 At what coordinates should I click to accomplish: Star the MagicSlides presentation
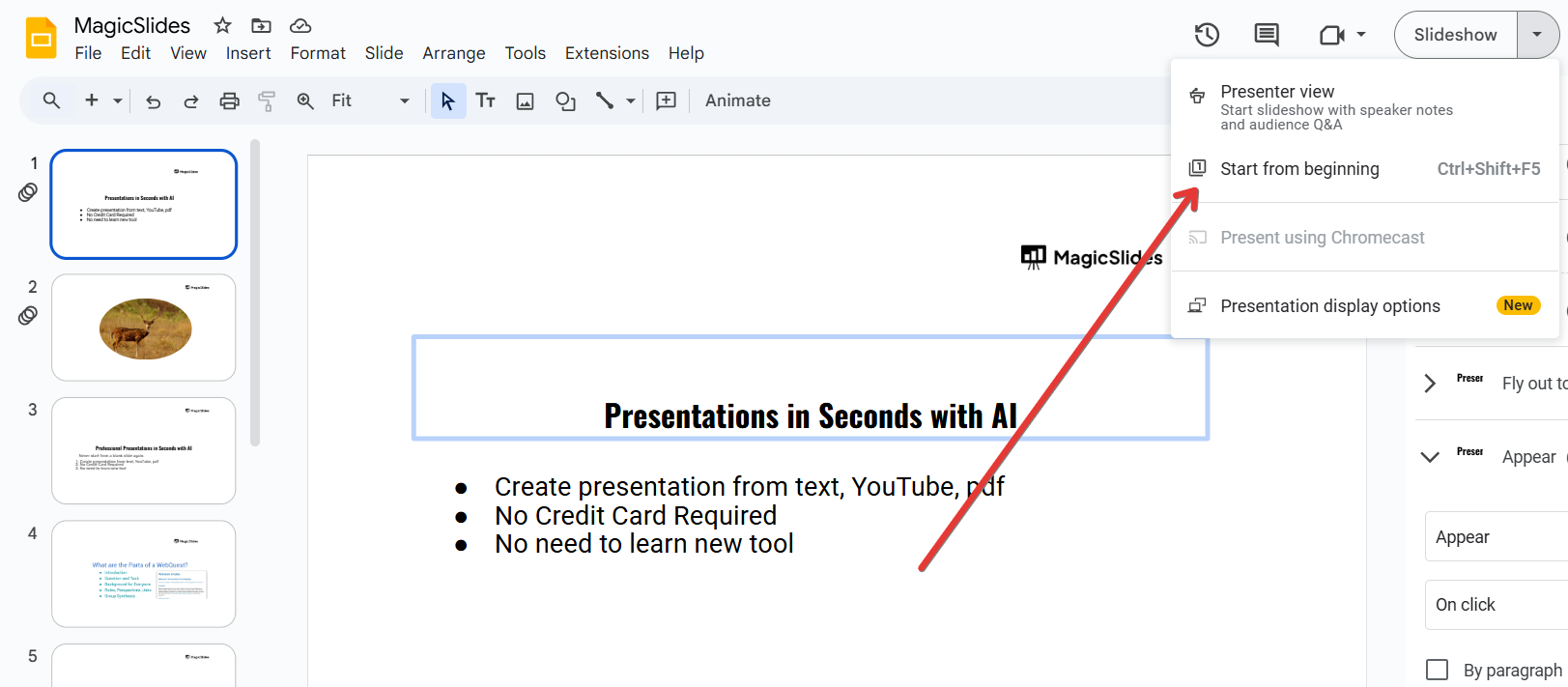click(x=222, y=25)
